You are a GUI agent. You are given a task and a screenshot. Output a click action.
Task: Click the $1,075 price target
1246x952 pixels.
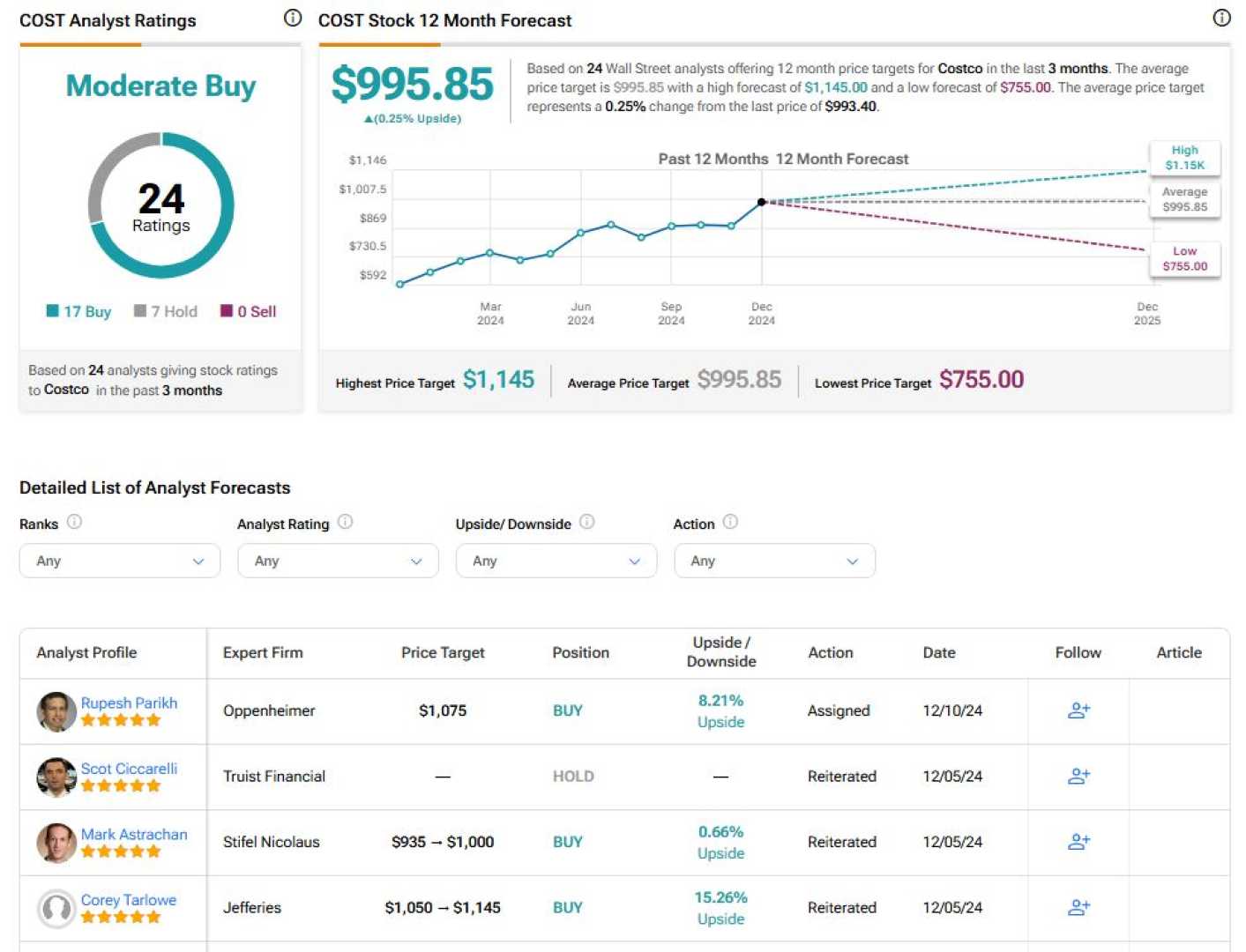click(x=443, y=710)
